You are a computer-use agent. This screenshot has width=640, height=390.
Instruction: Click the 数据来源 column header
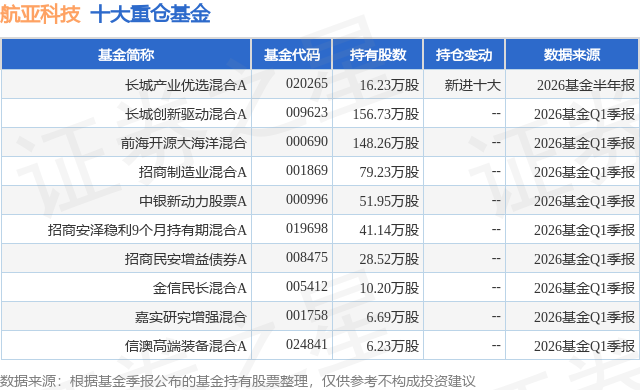572,55
